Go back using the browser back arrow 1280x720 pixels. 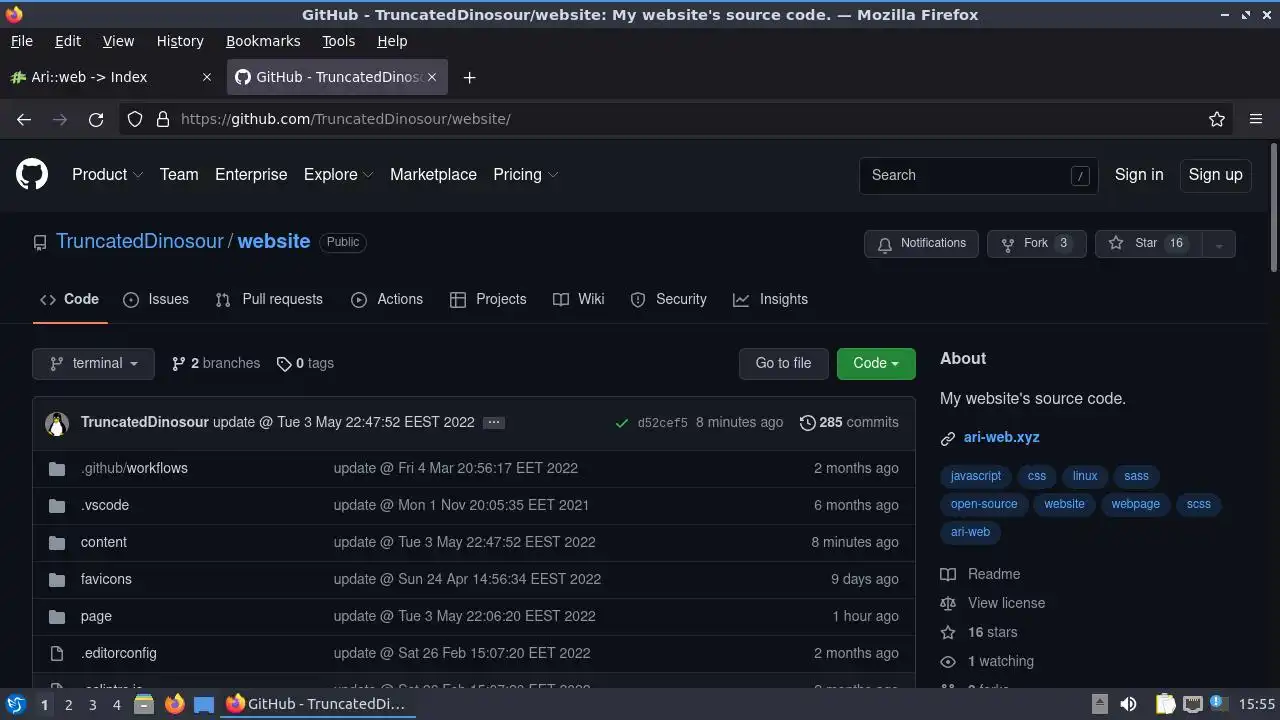tap(24, 119)
